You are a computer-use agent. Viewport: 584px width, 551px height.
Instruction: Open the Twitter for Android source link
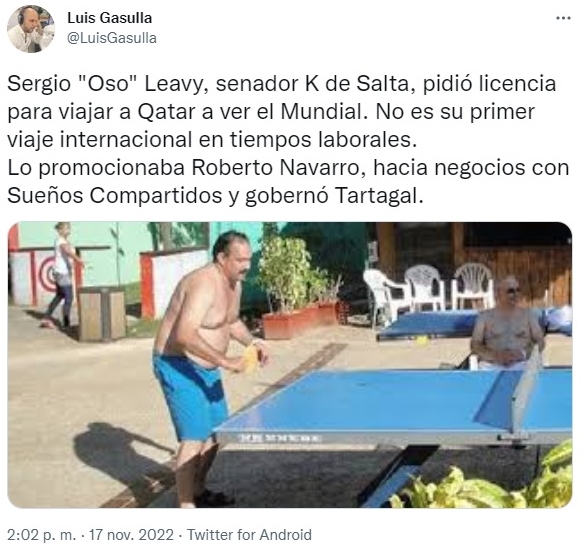click(x=249, y=535)
